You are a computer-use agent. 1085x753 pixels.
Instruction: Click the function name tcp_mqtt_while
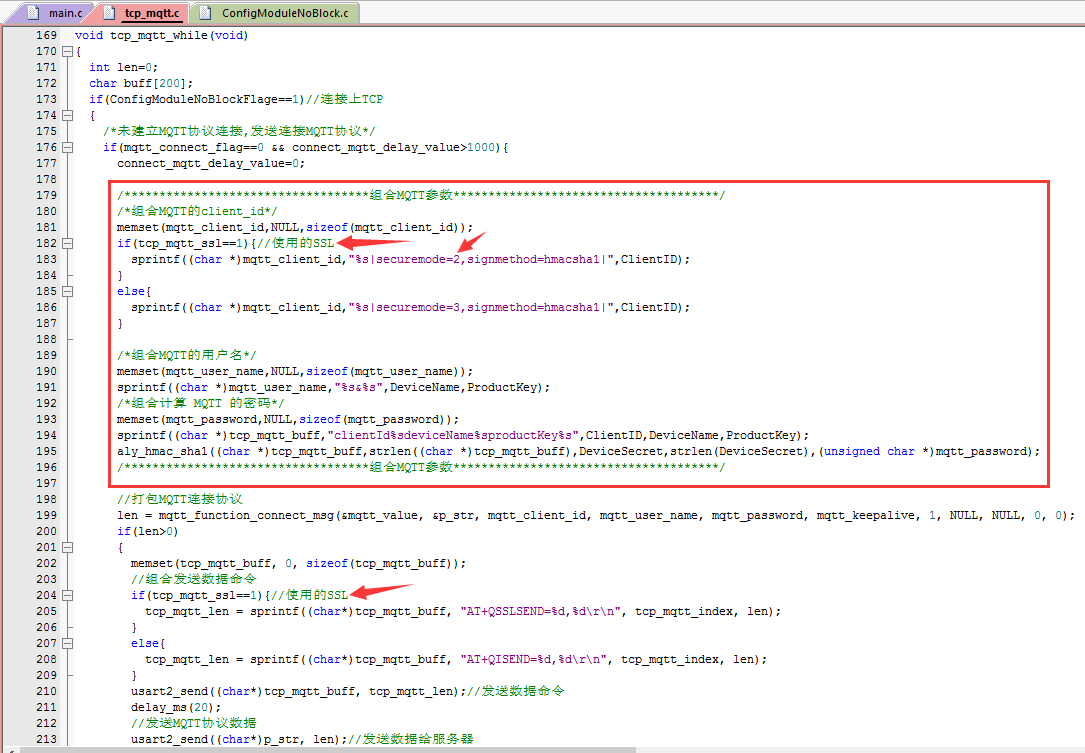click(x=158, y=35)
